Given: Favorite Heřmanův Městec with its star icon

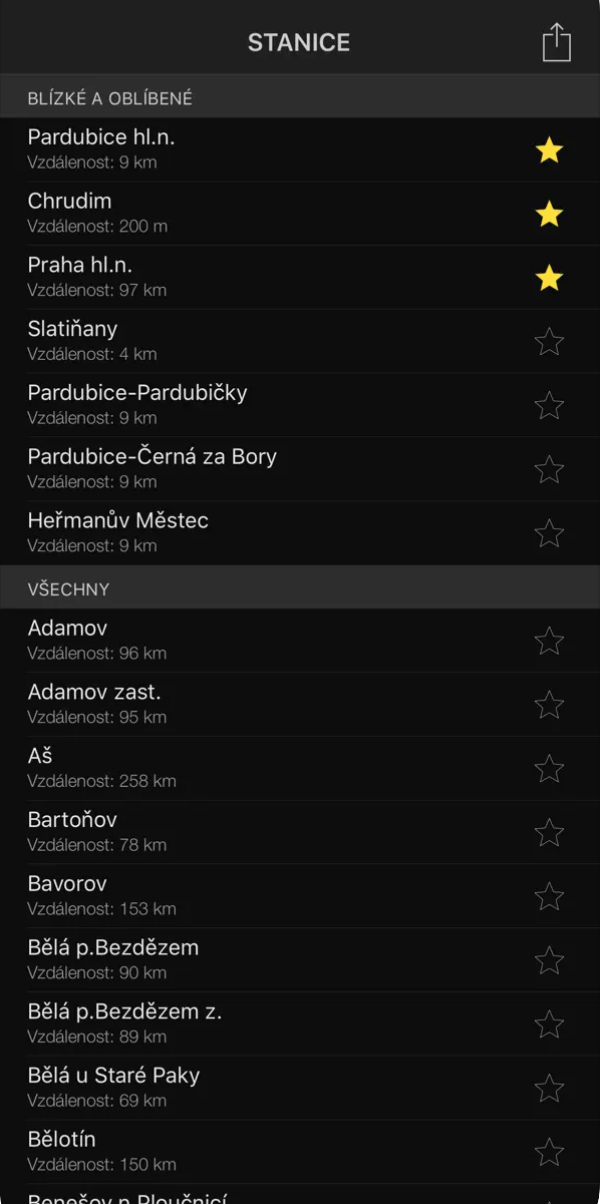Looking at the screenshot, I should 549,534.
